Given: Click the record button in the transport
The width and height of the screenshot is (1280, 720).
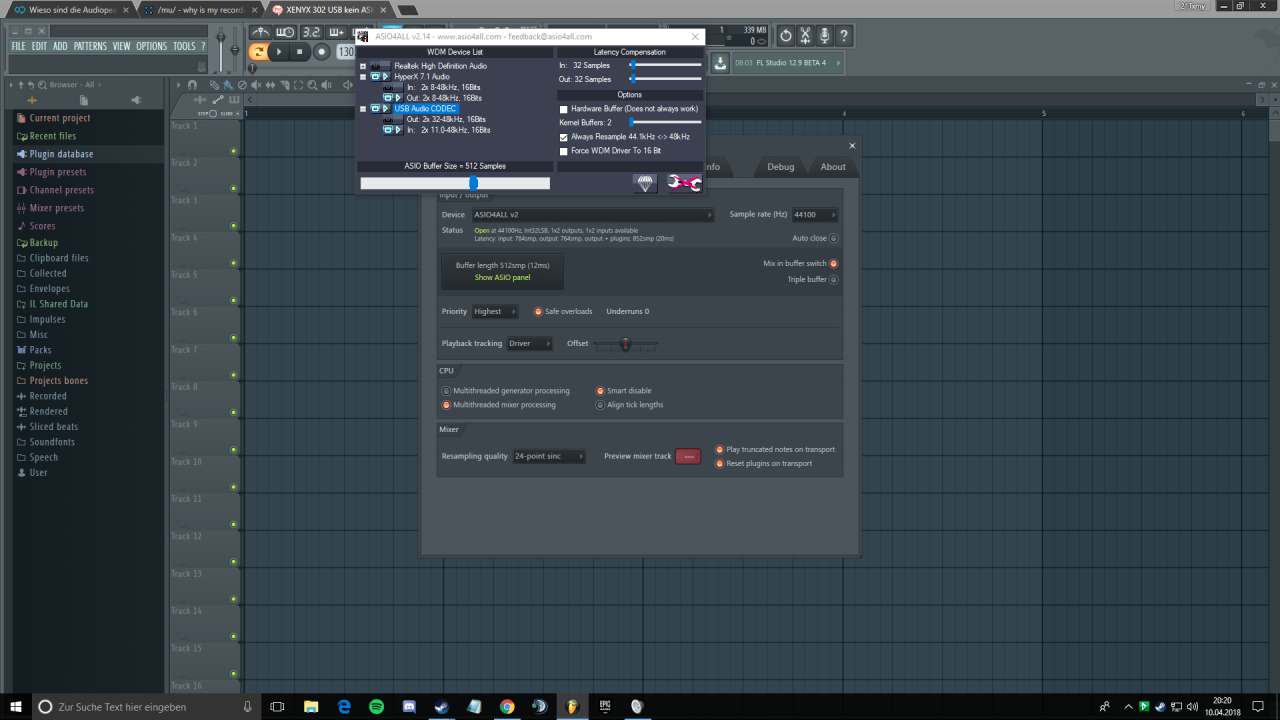Looking at the screenshot, I should pyautogui.click(x=322, y=51).
